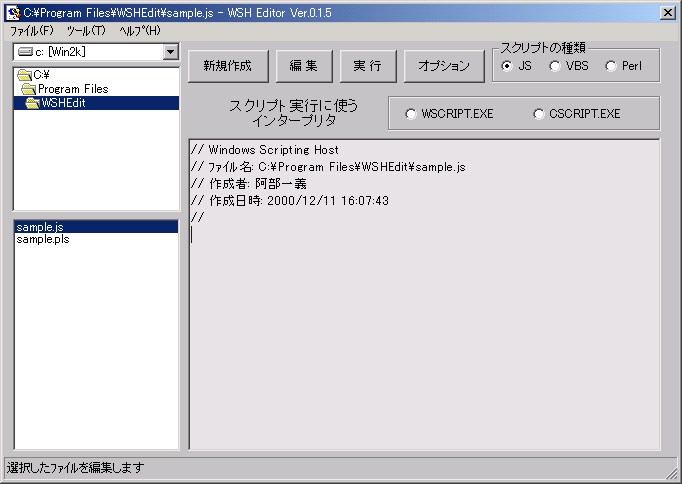This screenshot has height=484, width=682.
Task: Choose WSCRIPT.EXE as interpreter
Action: (x=411, y=114)
